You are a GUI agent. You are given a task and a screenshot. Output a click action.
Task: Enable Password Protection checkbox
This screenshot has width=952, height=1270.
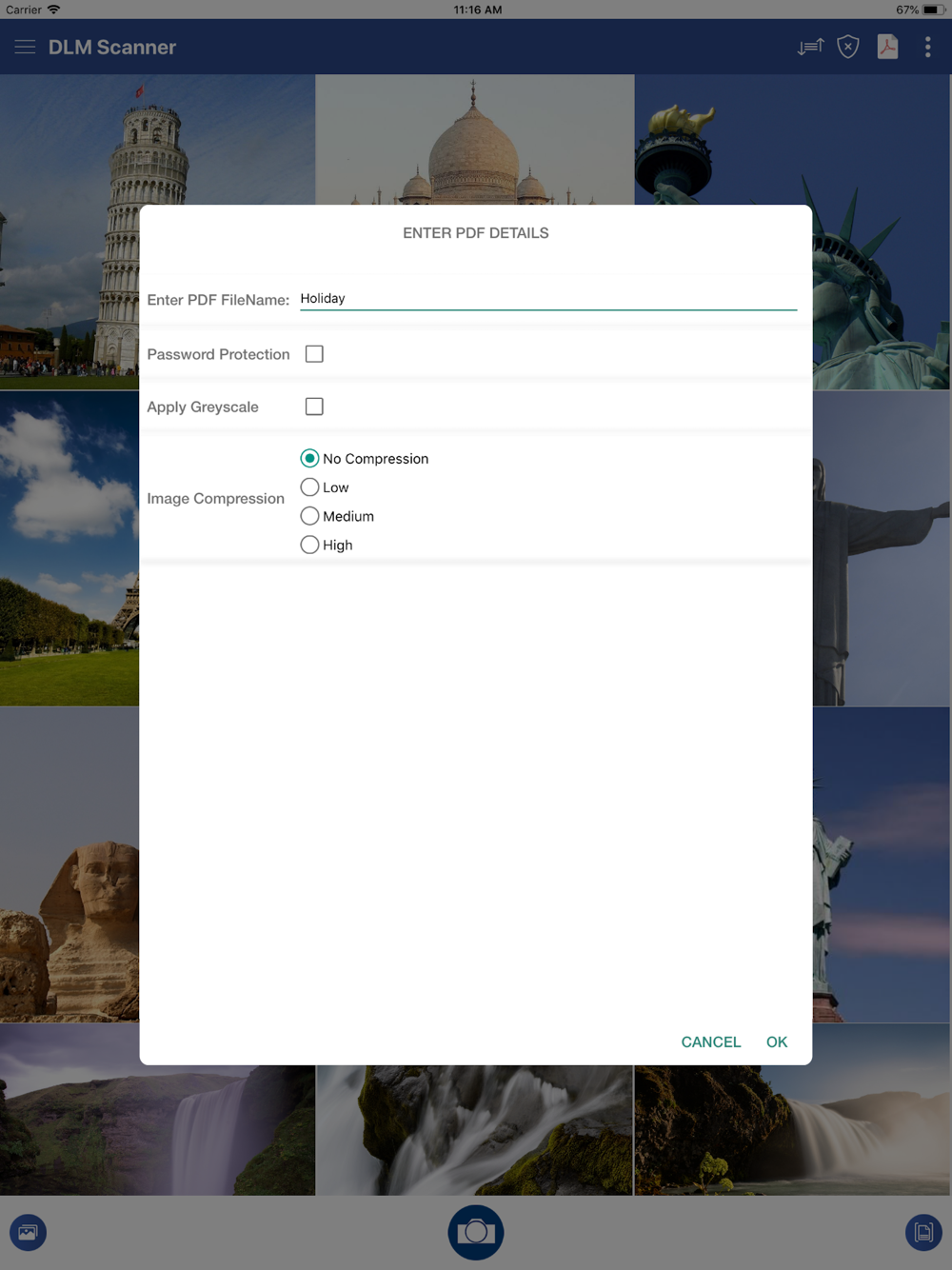click(314, 354)
